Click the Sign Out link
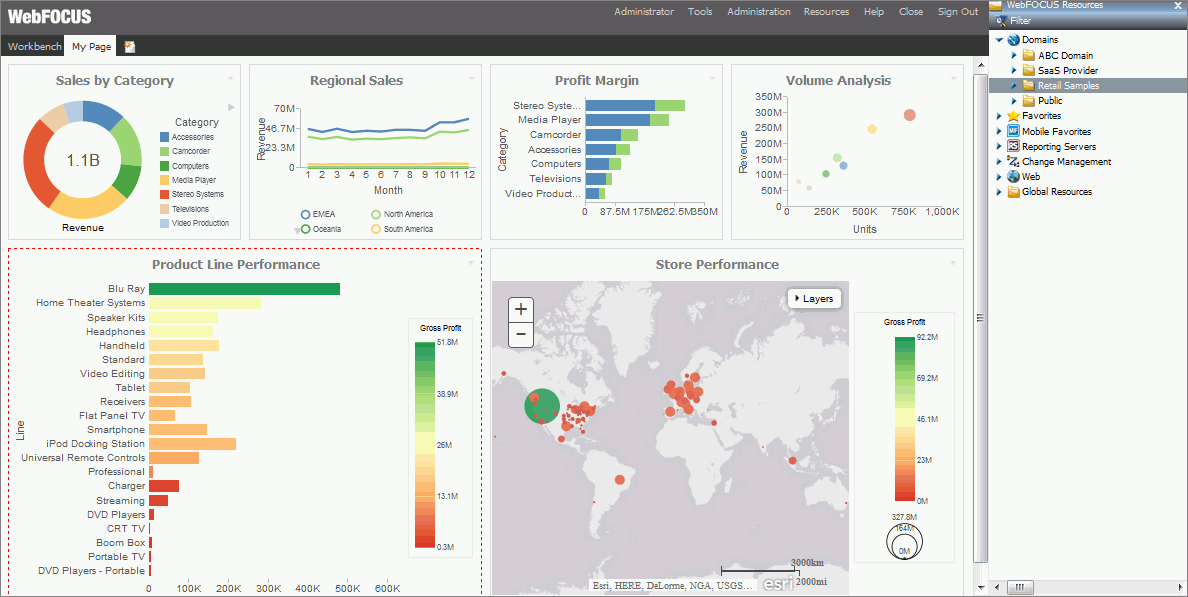The image size is (1188, 597). coord(957,12)
